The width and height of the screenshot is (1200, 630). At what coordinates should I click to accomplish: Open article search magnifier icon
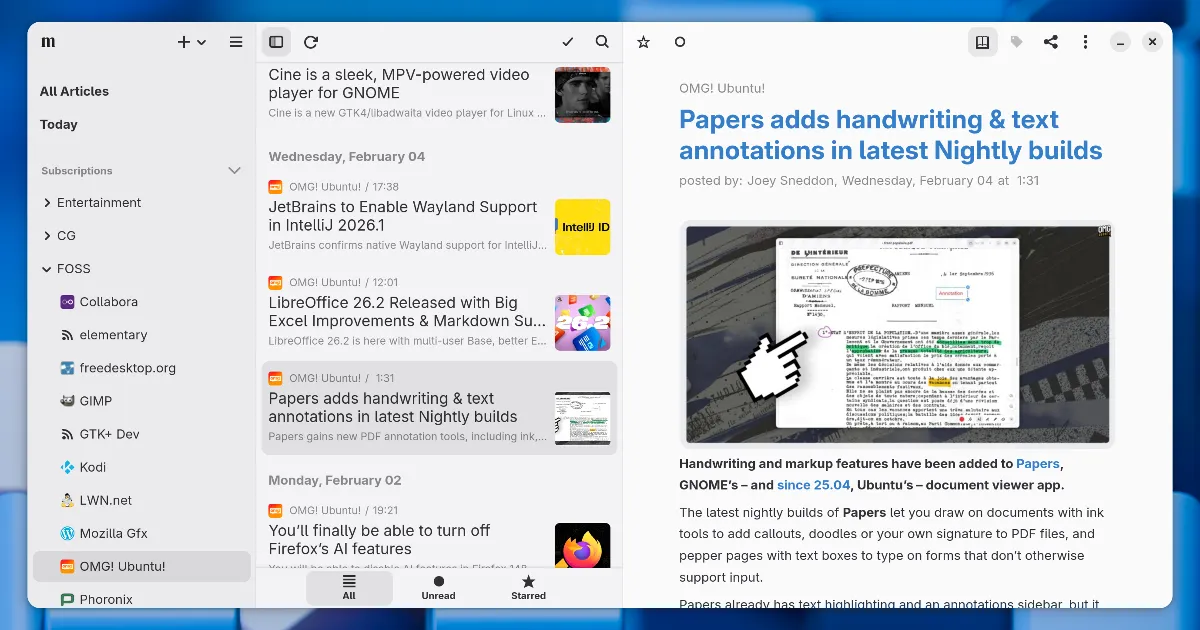tap(602, 42)
